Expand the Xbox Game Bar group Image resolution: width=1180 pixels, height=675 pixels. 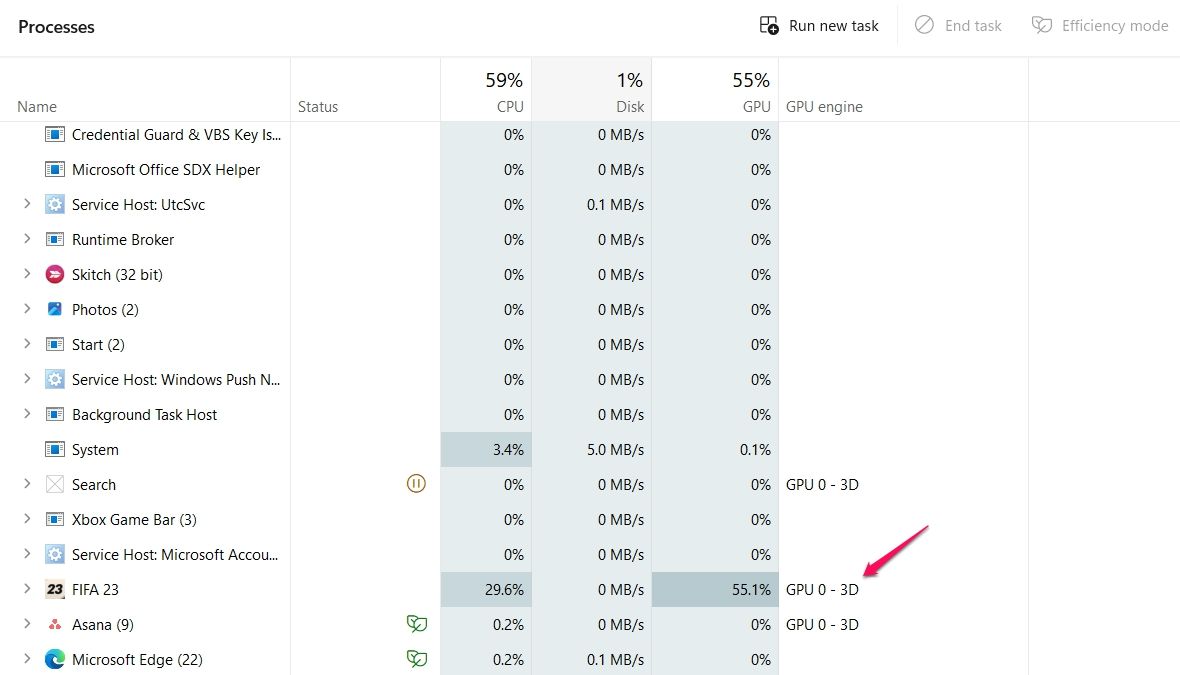tap(27, 519)
